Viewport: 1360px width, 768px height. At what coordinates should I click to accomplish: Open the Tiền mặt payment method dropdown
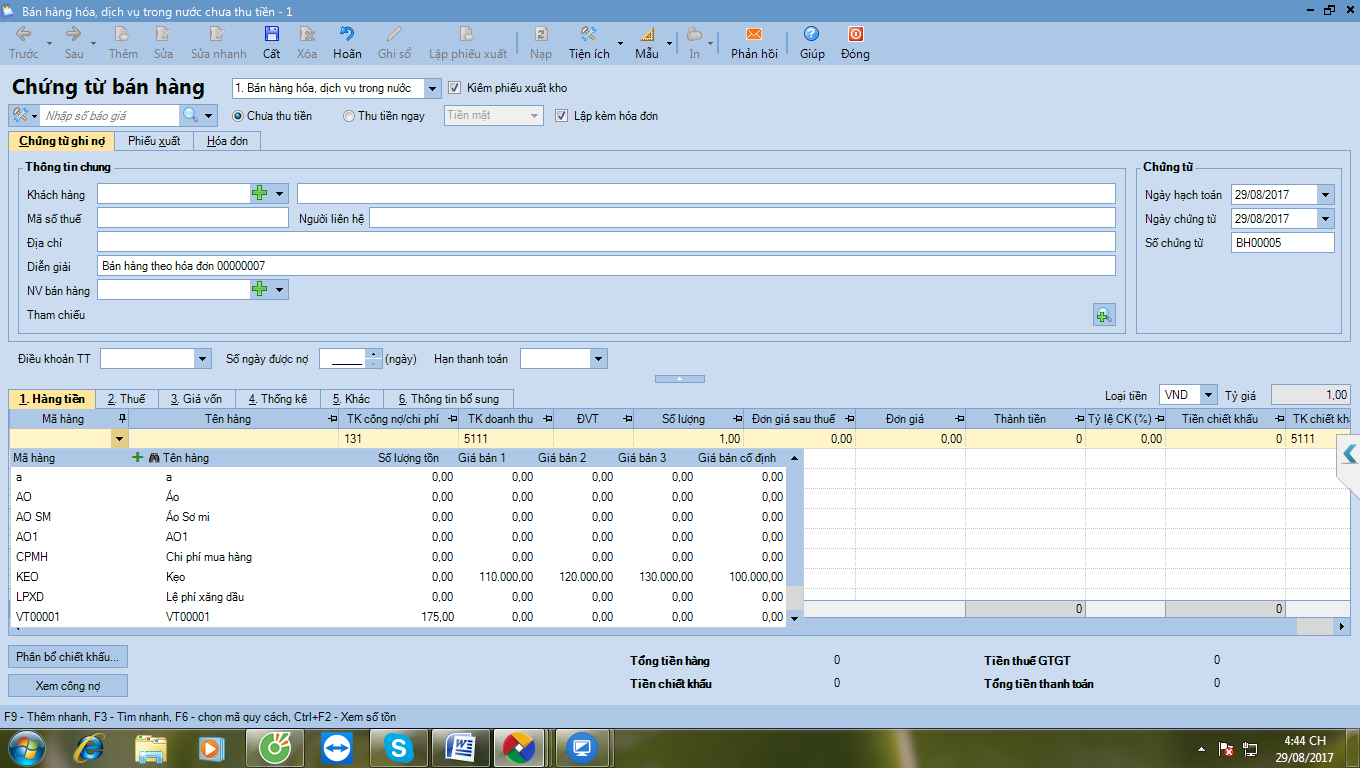tap(535, 116)
